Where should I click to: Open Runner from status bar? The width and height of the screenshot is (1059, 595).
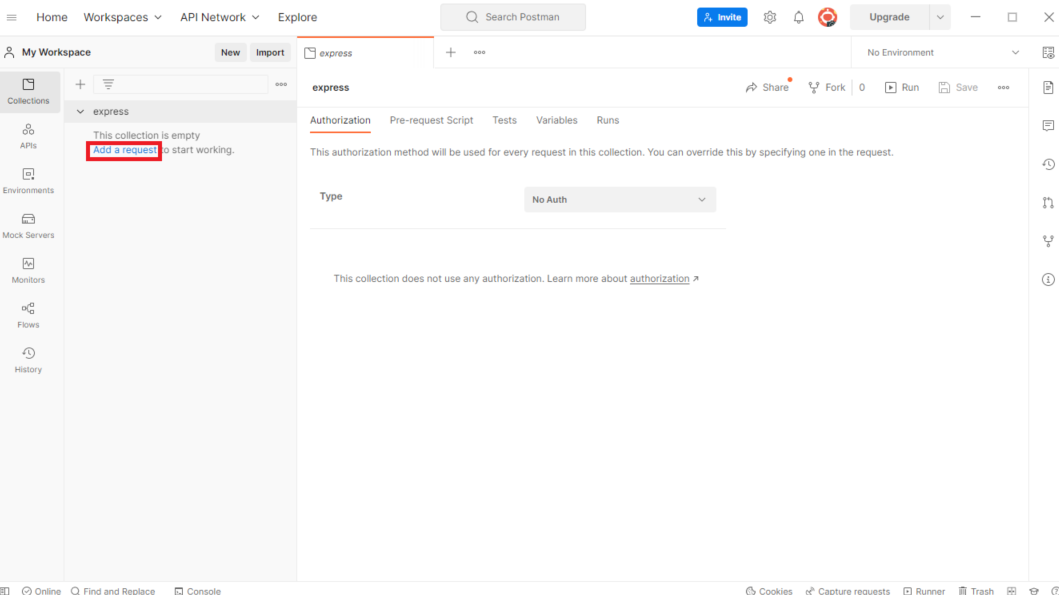[x=924, y=590]
